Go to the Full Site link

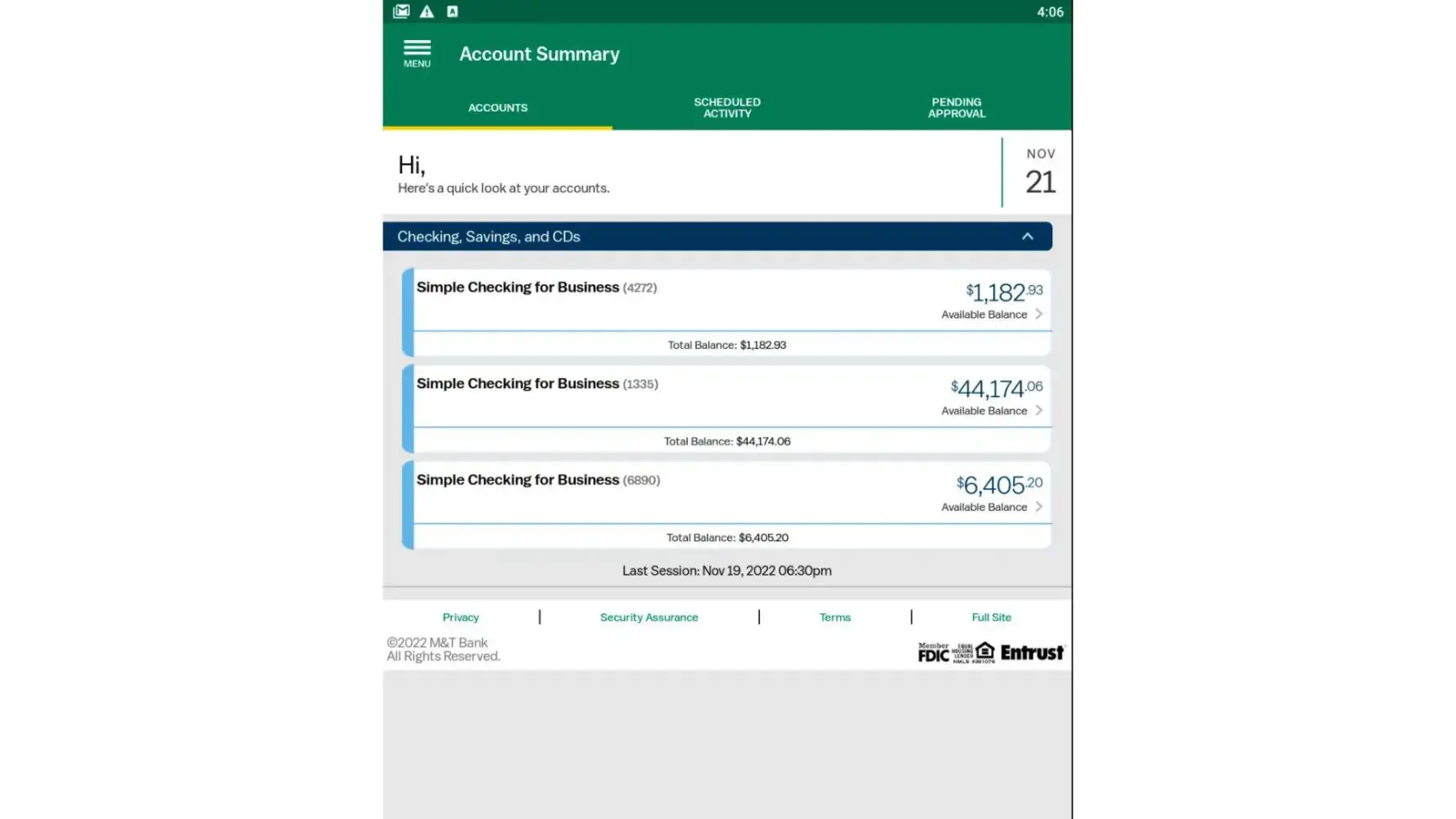click(991, 618)
